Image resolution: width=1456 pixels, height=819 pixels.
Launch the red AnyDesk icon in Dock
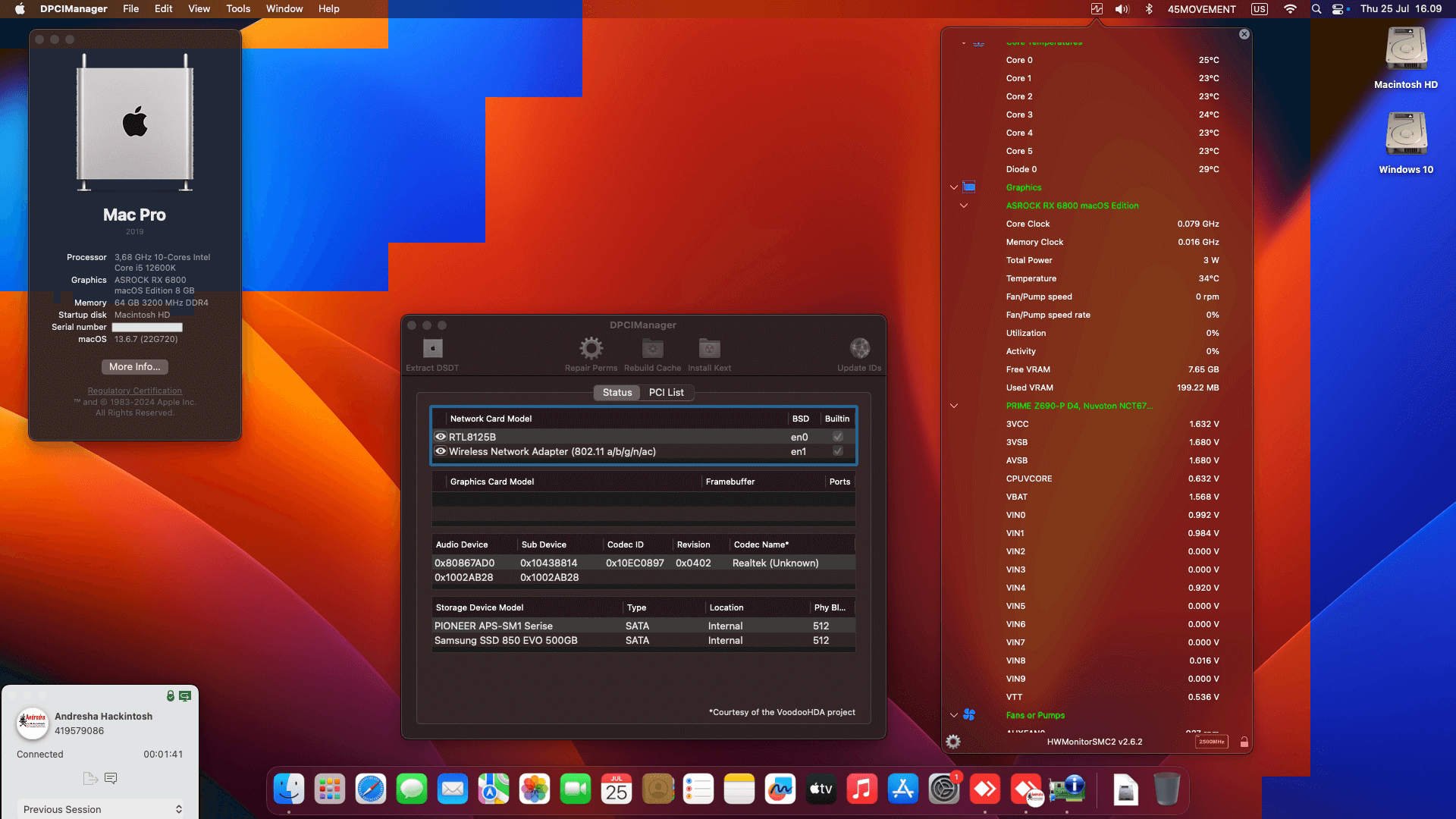pyautogui.click(x=985, y=789)
